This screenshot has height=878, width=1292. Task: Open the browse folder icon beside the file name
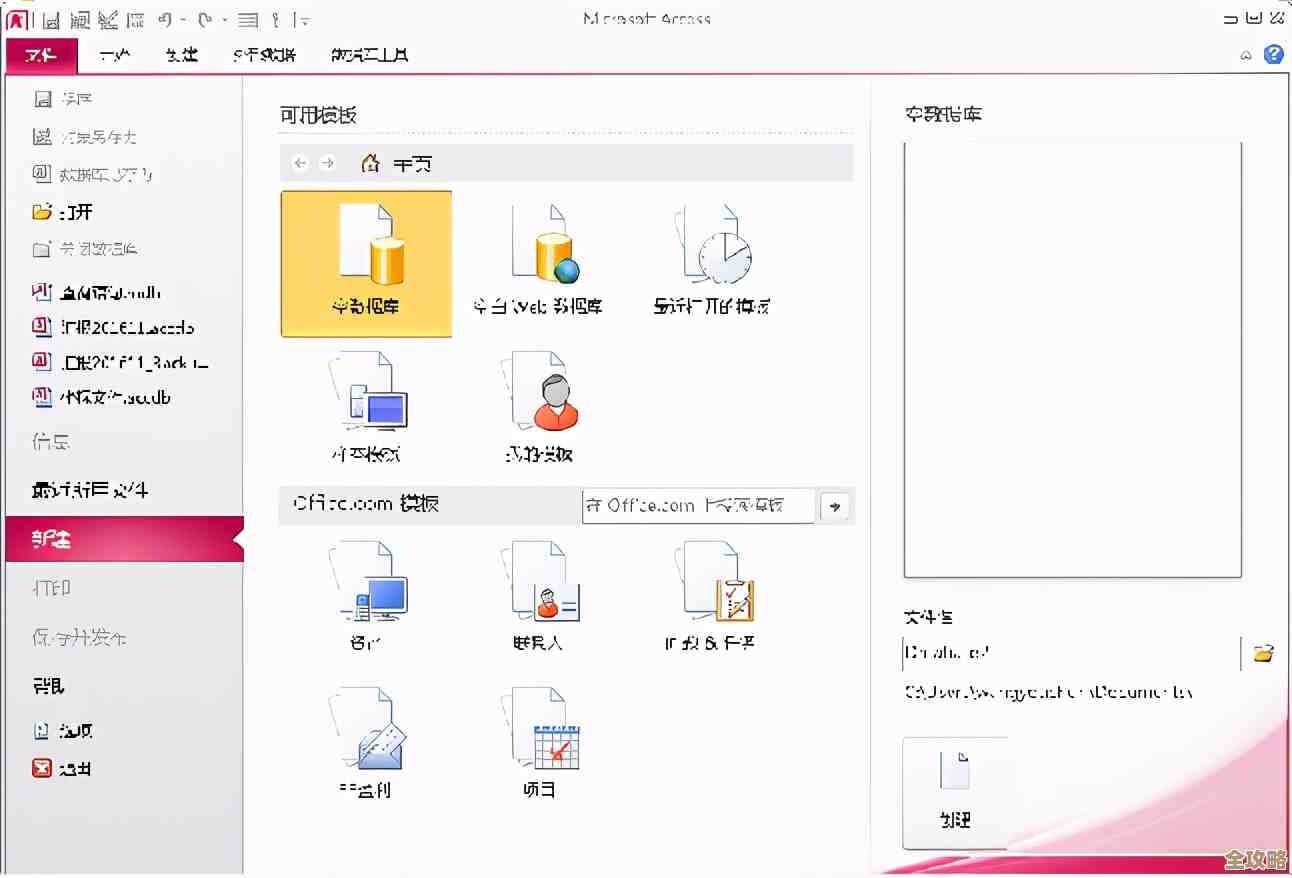click(1263, 652)
